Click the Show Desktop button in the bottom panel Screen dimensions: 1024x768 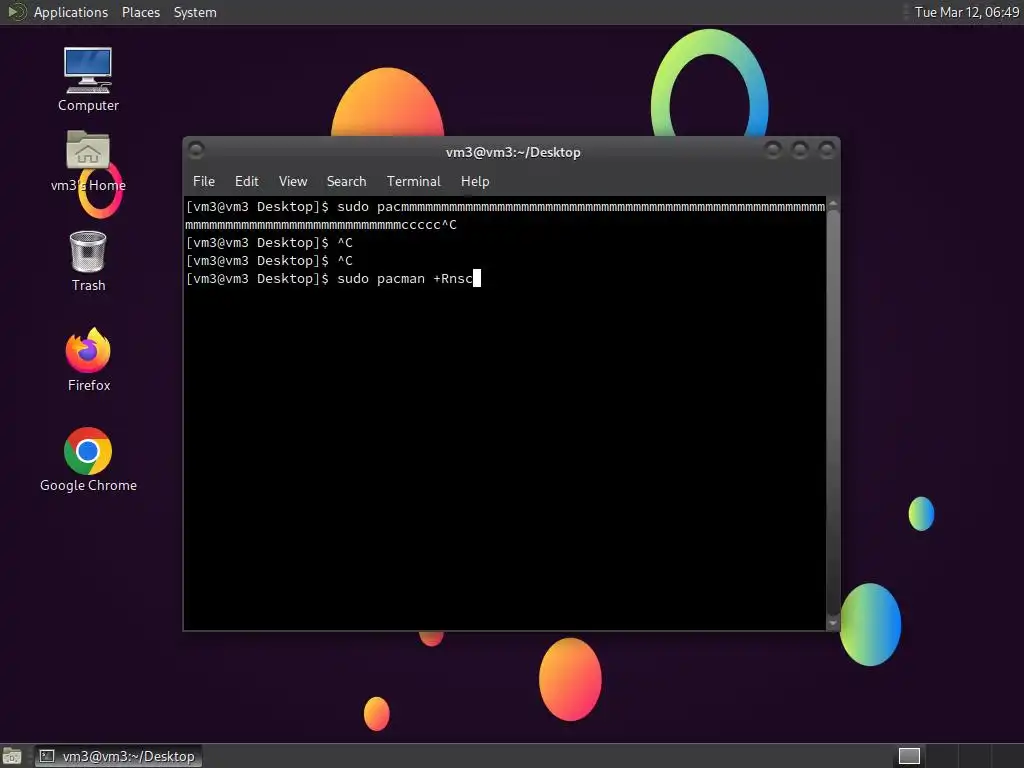coord(12,756)
